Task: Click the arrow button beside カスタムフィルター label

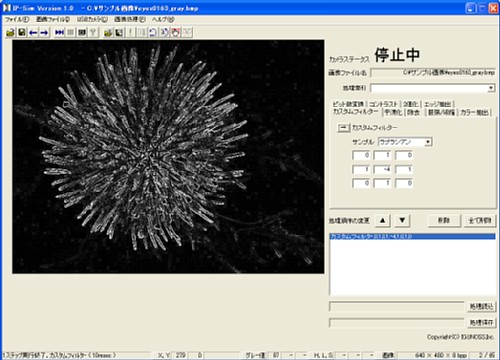Action: tap(343, 128)
